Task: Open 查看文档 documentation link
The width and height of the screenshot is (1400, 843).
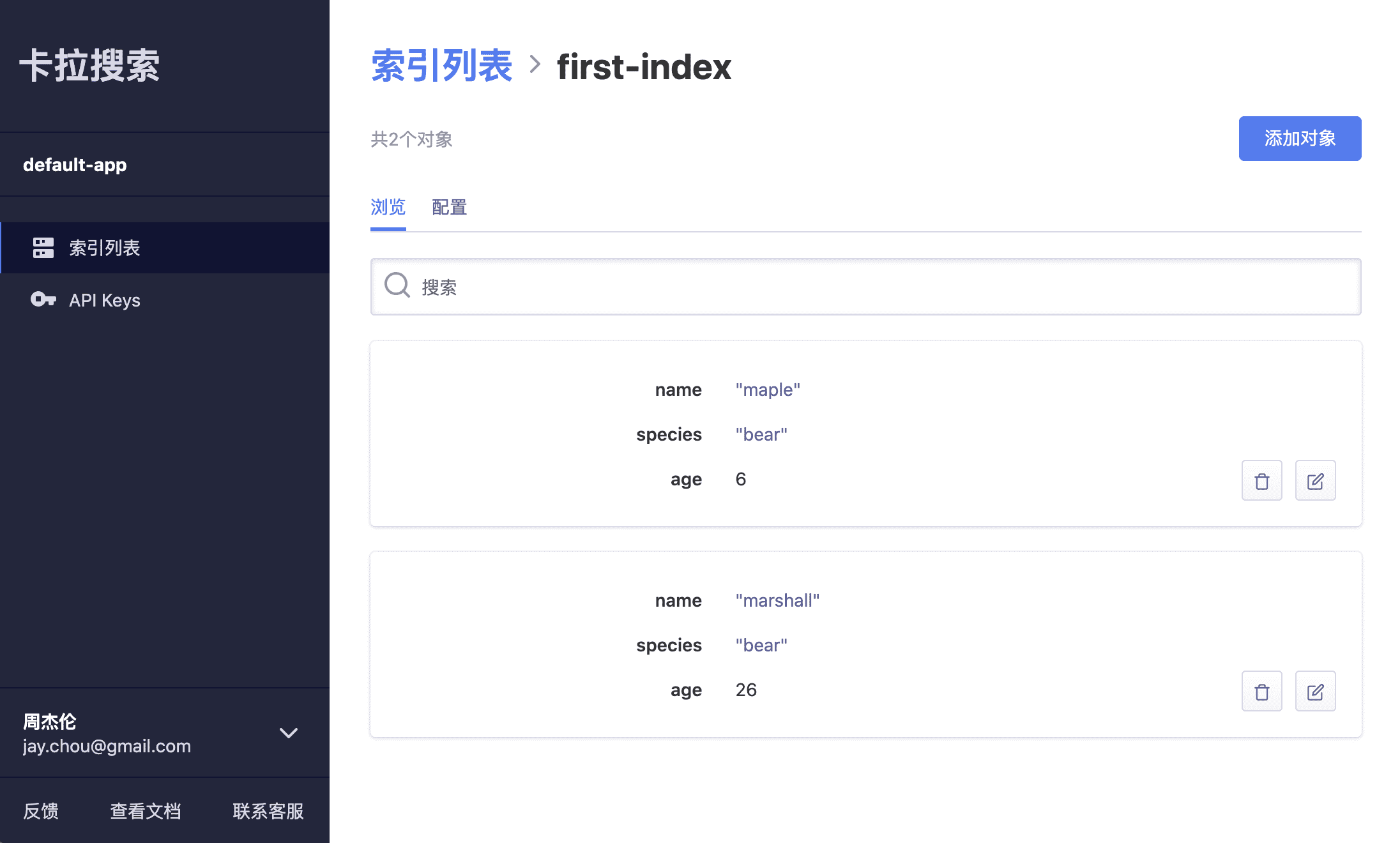Action: 146,811
